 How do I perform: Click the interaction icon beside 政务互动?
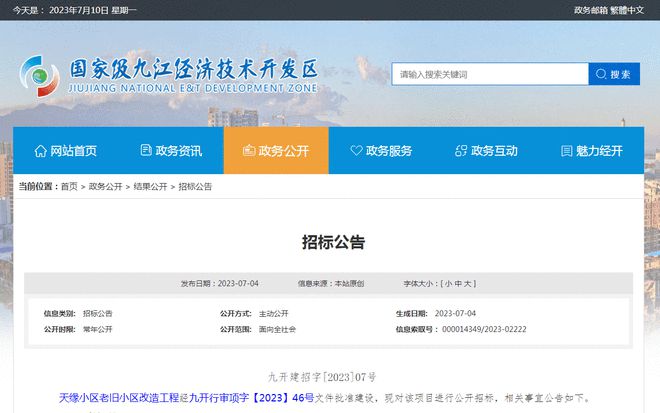pos(461,151)
